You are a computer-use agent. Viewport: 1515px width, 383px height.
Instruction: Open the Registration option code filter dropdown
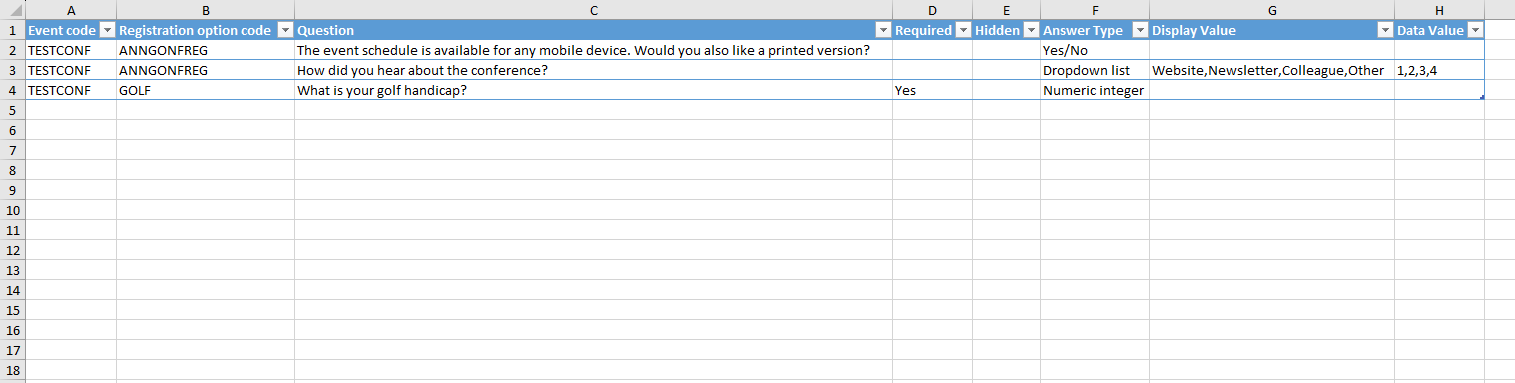pos(284,31)
